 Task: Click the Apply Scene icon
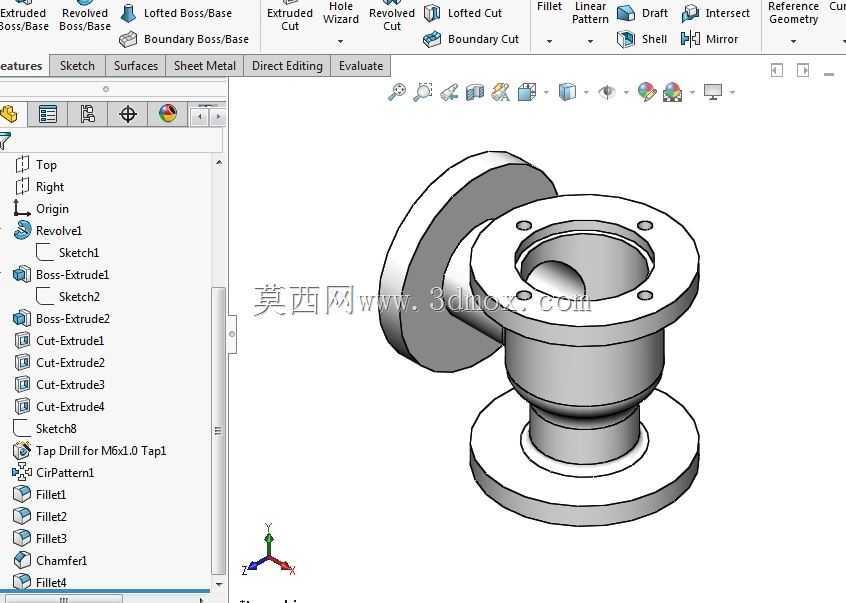tap(672, 92)
